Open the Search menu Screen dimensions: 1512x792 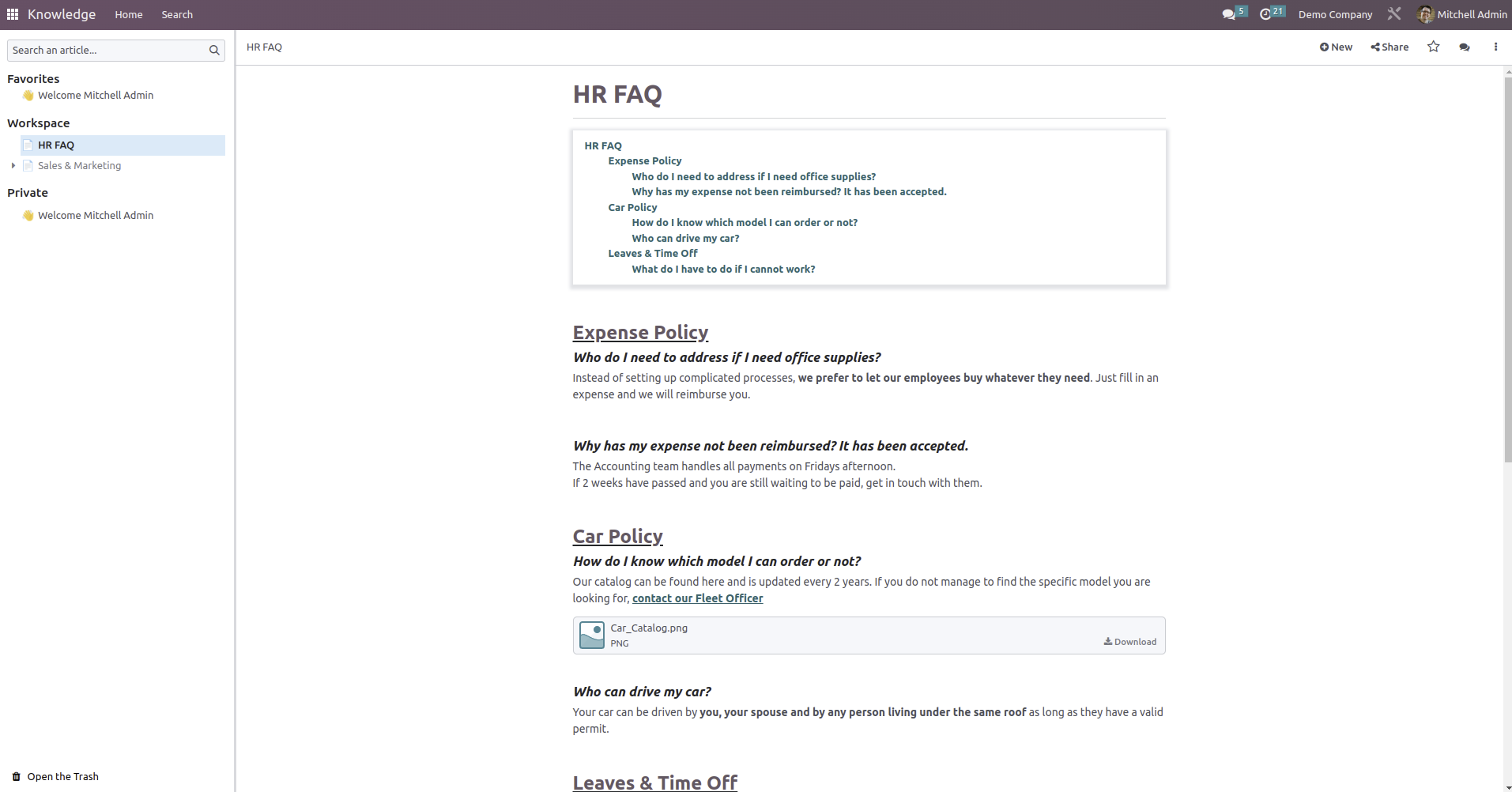(177, 14)
